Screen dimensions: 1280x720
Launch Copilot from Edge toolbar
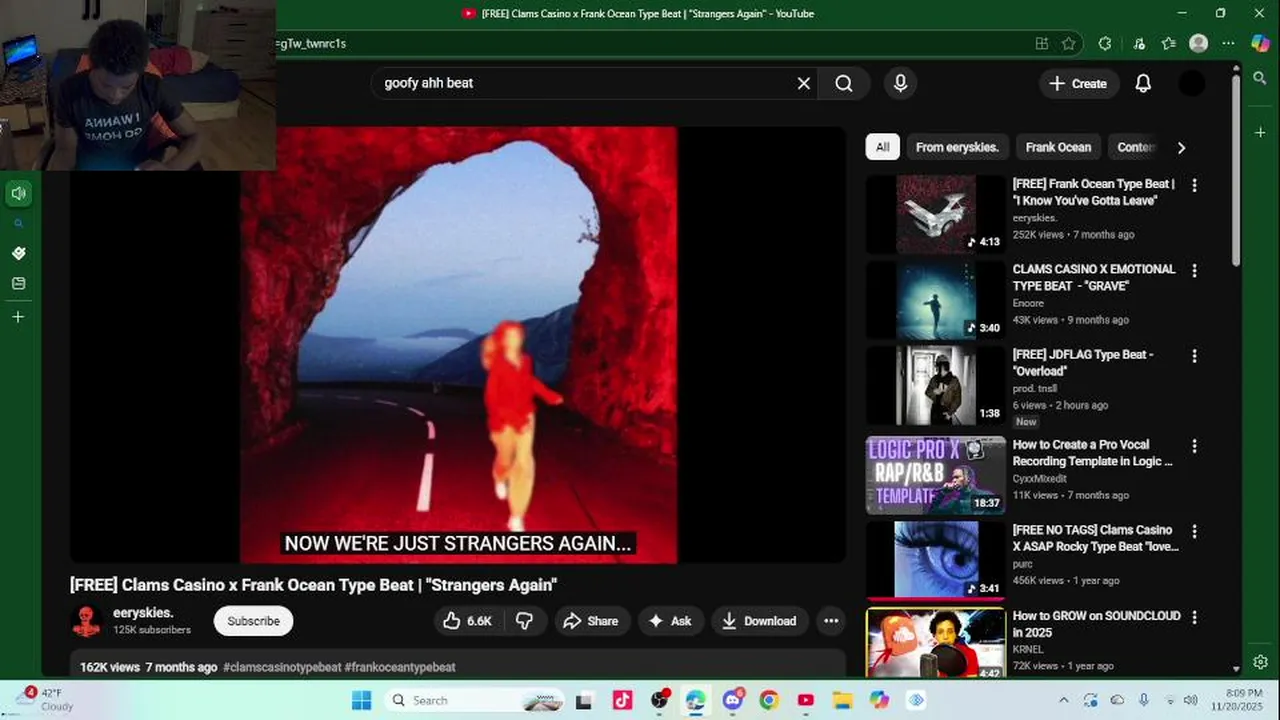pos(1260,43)
